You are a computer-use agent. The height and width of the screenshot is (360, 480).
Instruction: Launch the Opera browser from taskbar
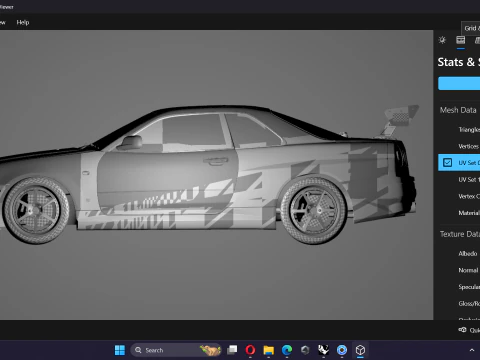coord(250,350)
